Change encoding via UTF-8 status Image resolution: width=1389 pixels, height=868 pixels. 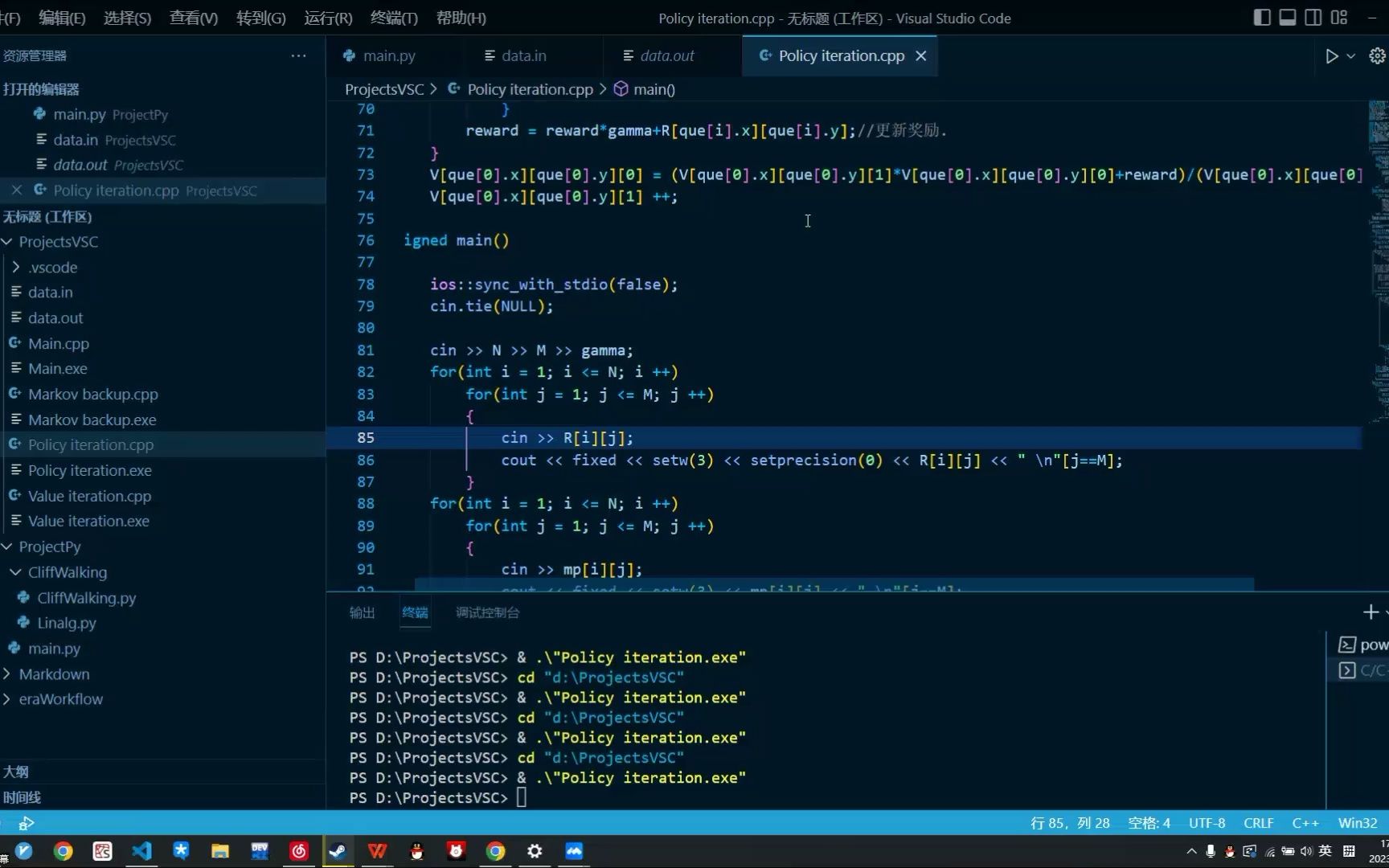pyautogui.click(x=1207, y=823)
